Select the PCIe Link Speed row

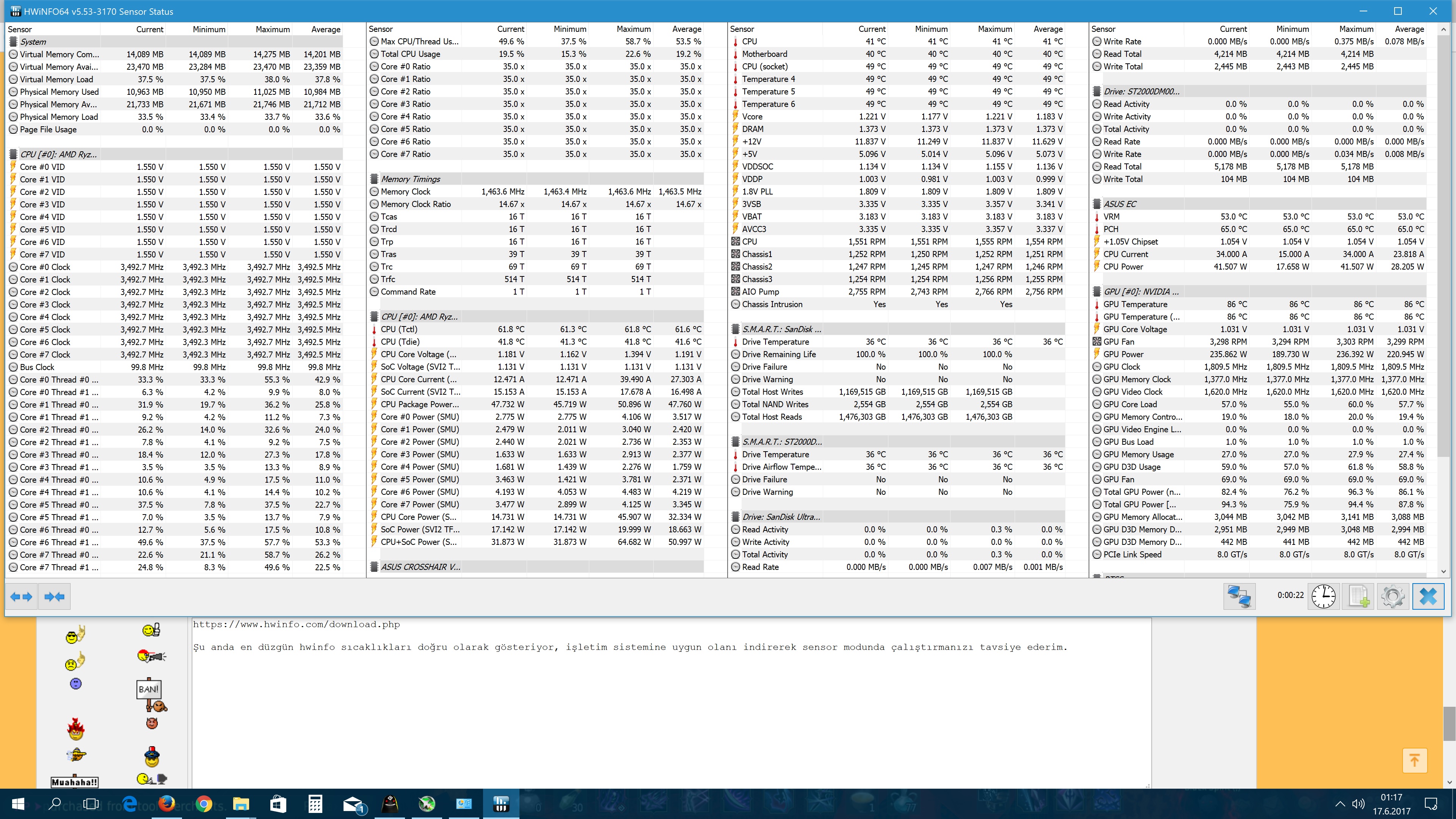[1259, 554]
